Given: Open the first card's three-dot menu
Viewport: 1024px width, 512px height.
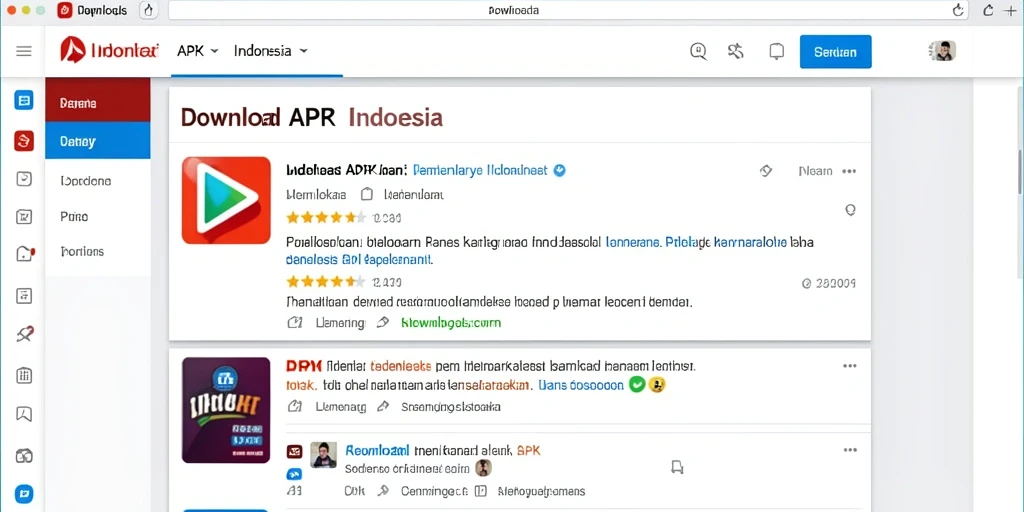Looking at the screenshot, I should pos(849,171).
